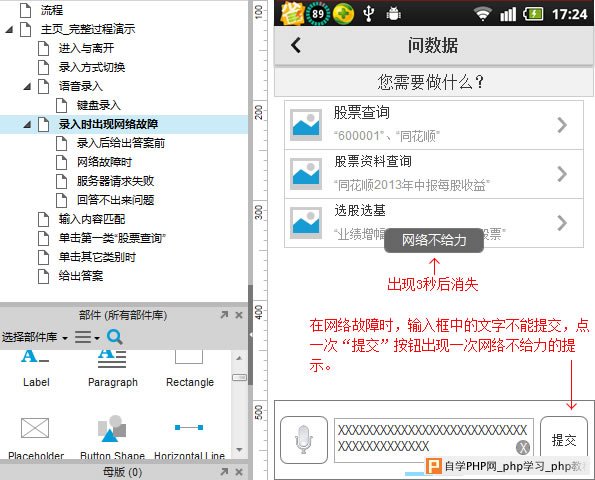The height and width of the screenshot is (480, 595).
Task: Select the 给出答案 page
Action: click(x=80, y=276)
